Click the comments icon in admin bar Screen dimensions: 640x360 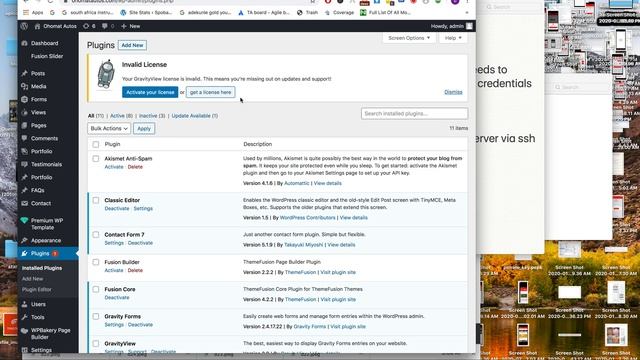pos(104,26)
